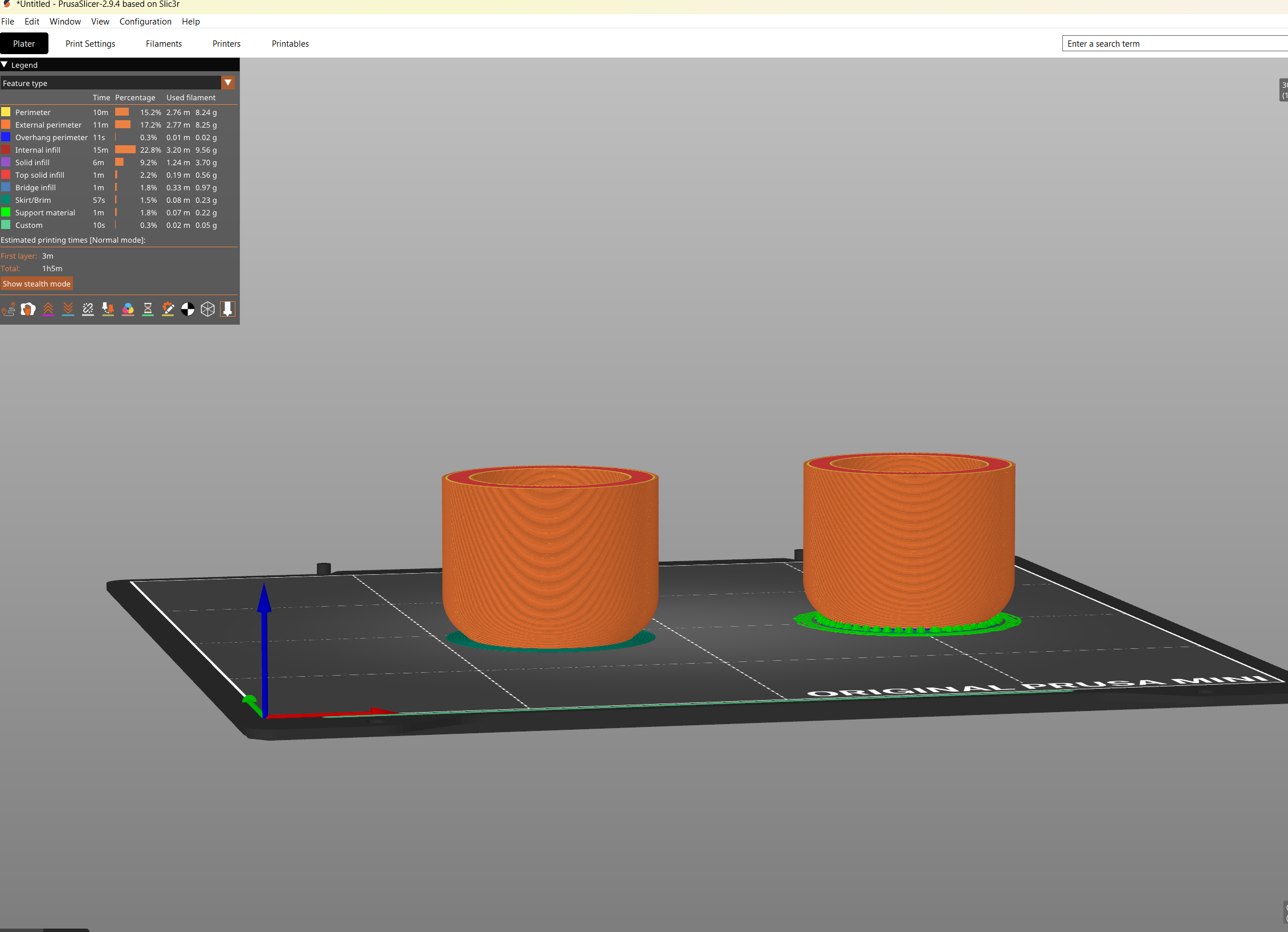
Task: Hide Support material feature in legend
Action: 45,212
